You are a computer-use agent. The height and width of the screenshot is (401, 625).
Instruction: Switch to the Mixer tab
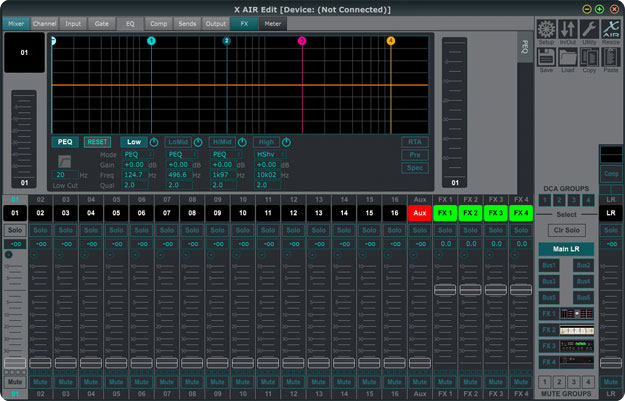[16, 24]
